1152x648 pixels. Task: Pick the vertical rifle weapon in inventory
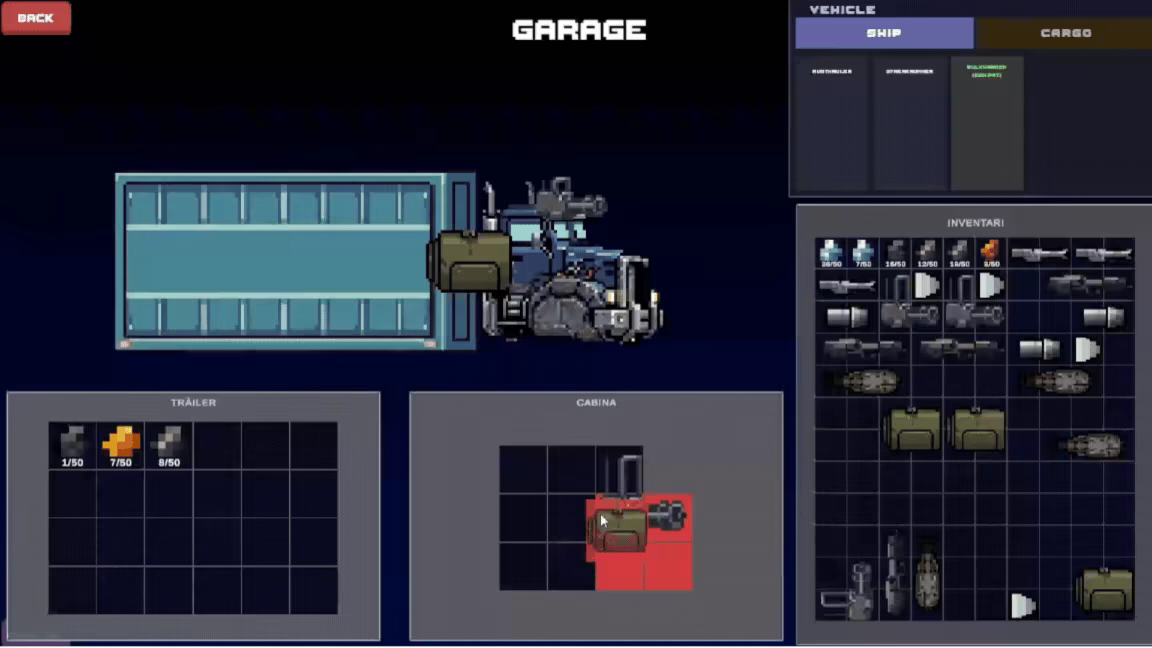point(895,574)
